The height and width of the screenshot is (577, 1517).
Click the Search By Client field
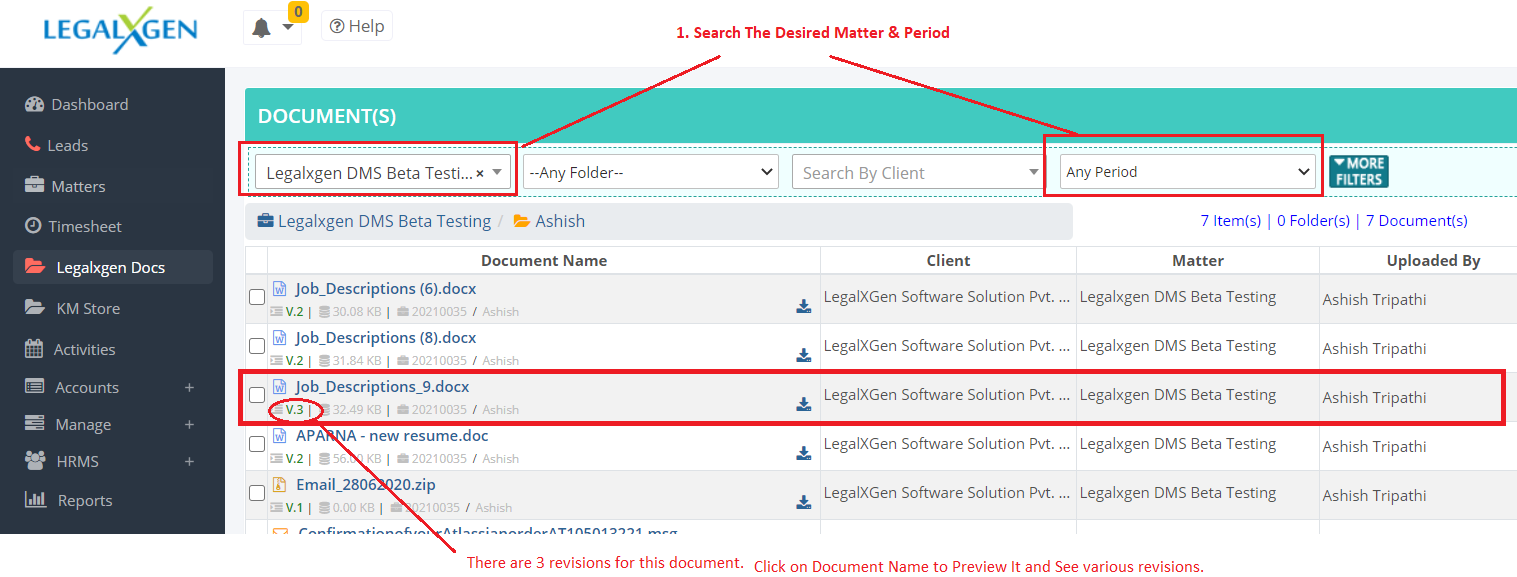pyautogui.click(x=916, y=172)
